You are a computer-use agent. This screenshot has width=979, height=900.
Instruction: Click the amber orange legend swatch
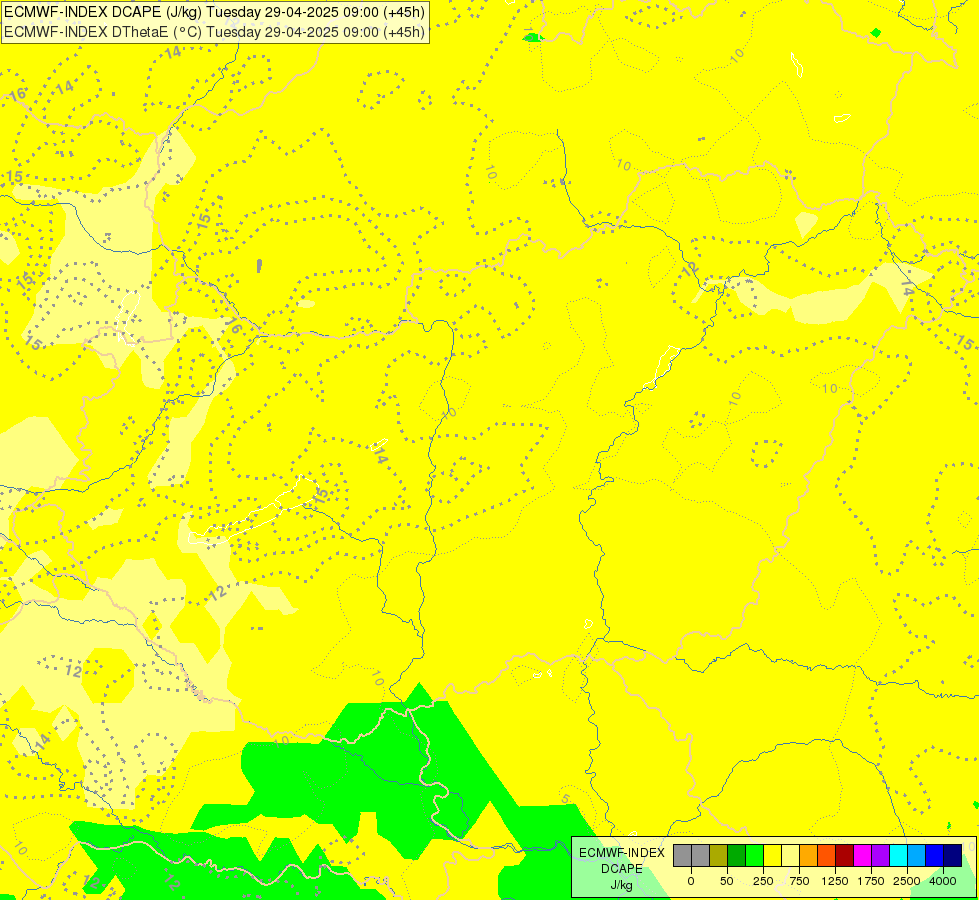[809, 856]
